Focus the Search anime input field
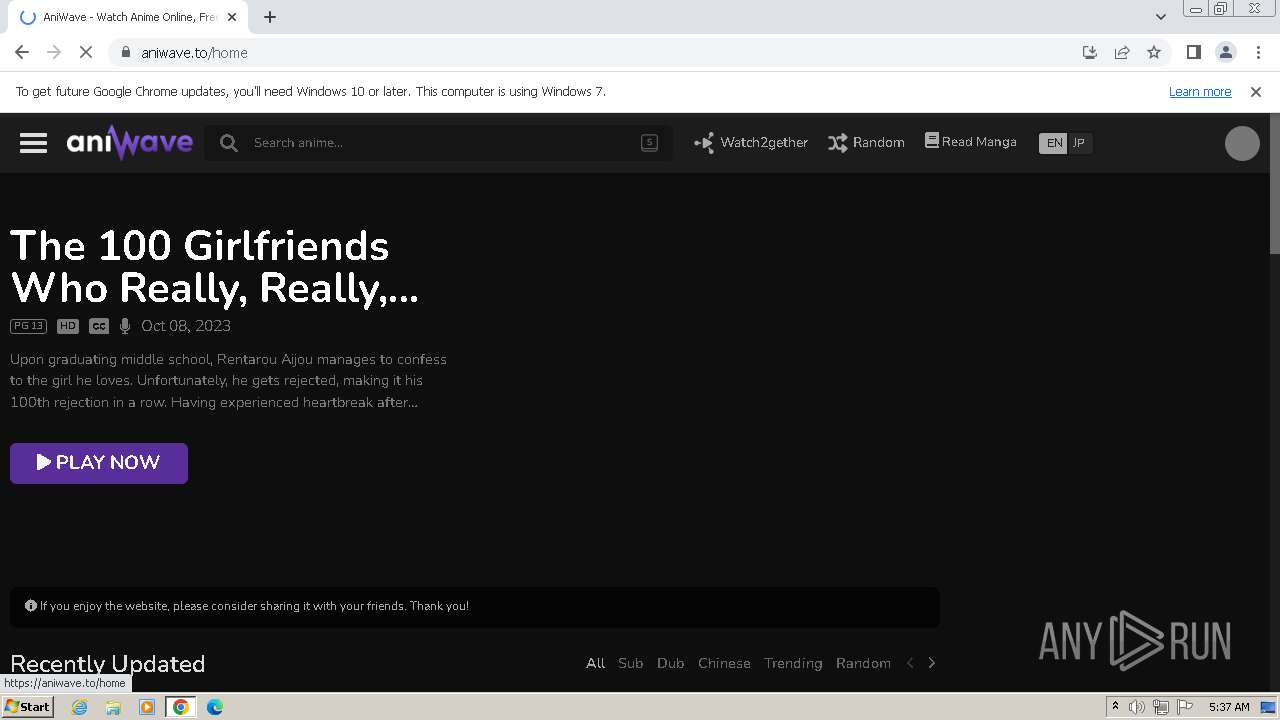This screenshot has height=720, width=1280. (x=440, y=143)
